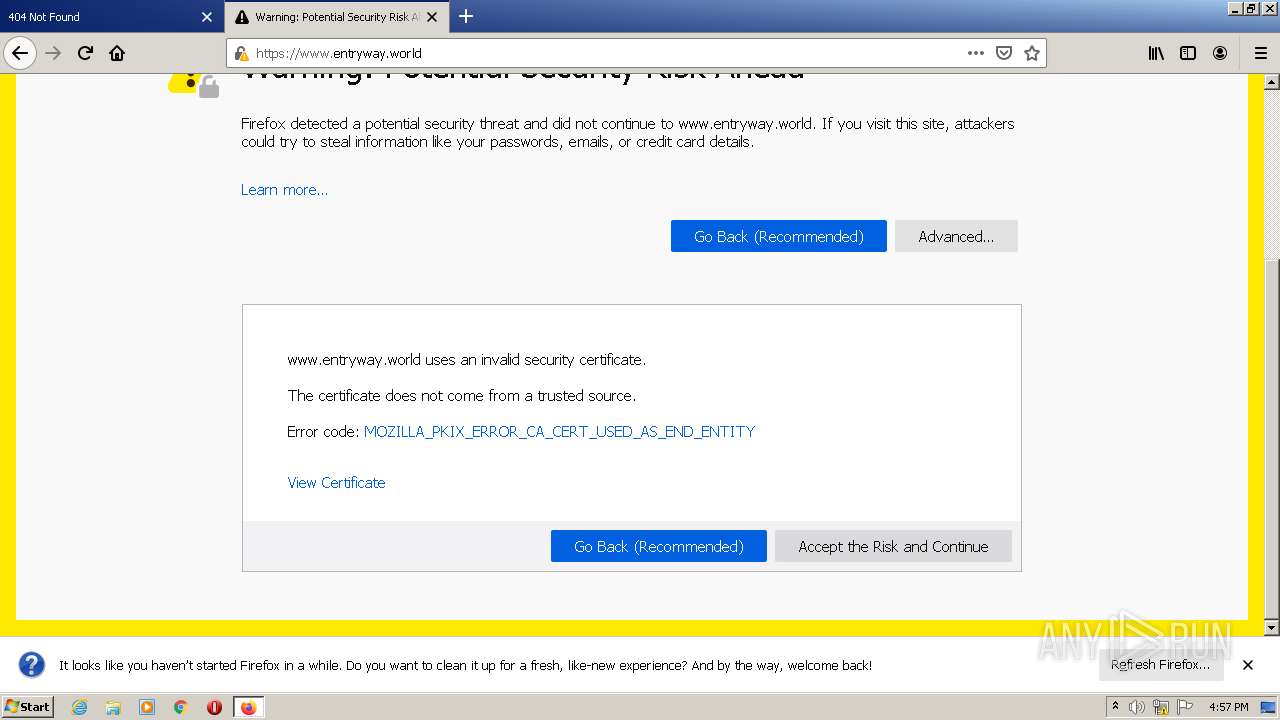Select the Warning: Potential Security Risk tab
Image resolution: width=1280 pixels, height=720 pixels.
(x=337, y=17)
